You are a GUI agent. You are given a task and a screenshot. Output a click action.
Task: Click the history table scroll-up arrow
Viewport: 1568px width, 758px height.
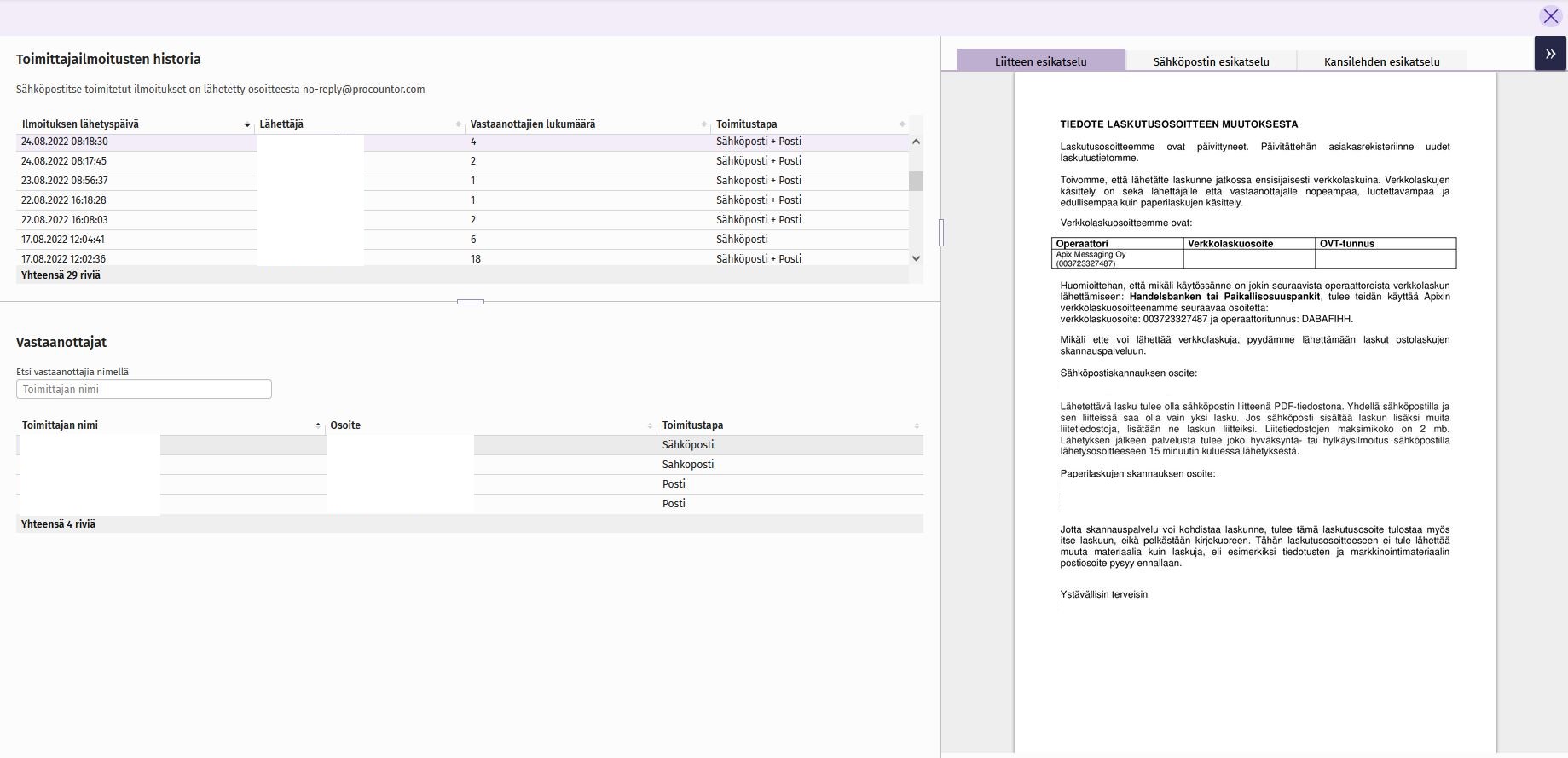tap(916, 142)
